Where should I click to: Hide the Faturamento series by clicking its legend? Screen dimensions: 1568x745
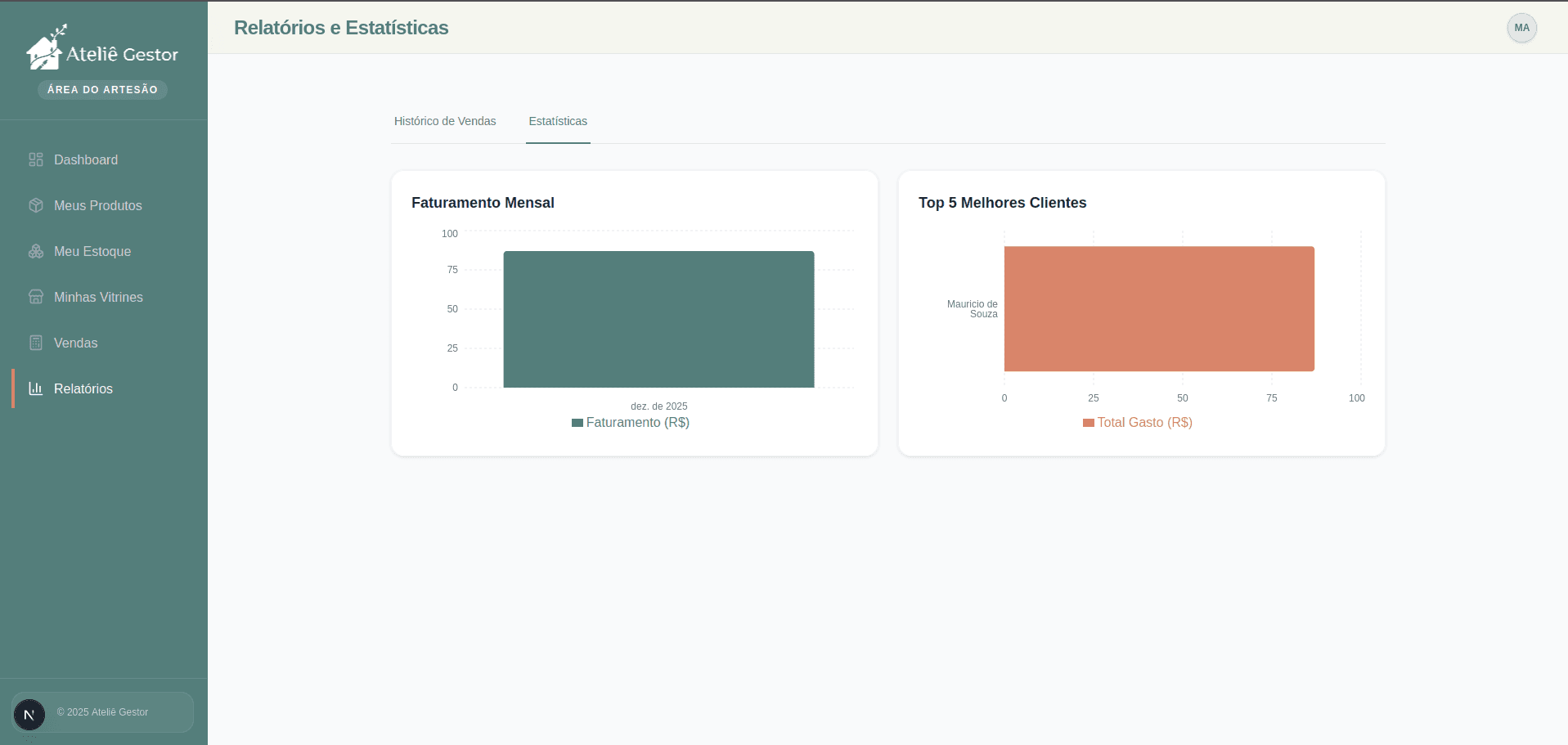(x=630, y=422)
